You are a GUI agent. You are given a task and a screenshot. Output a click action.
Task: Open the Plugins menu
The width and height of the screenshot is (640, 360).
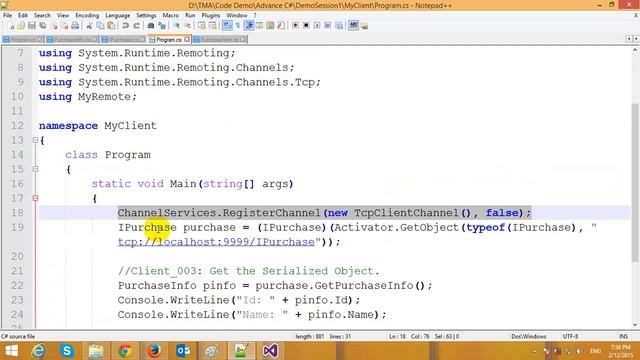211,15
